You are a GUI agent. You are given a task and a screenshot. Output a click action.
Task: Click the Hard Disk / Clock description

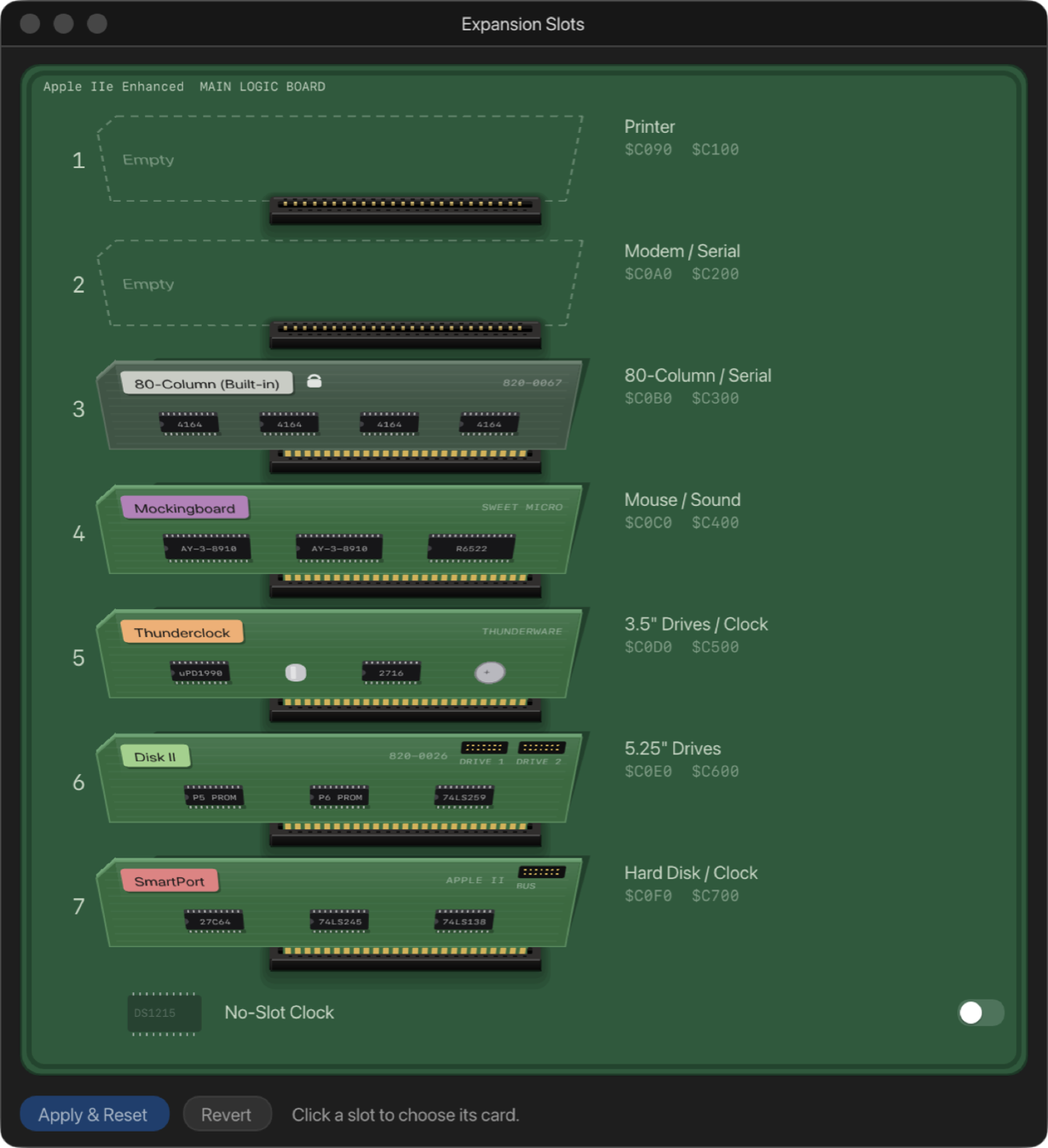(691, 873)
